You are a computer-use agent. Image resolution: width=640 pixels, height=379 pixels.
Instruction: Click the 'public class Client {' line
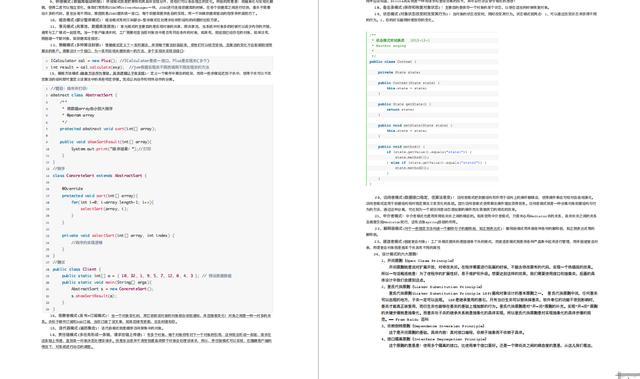(76, 269)
